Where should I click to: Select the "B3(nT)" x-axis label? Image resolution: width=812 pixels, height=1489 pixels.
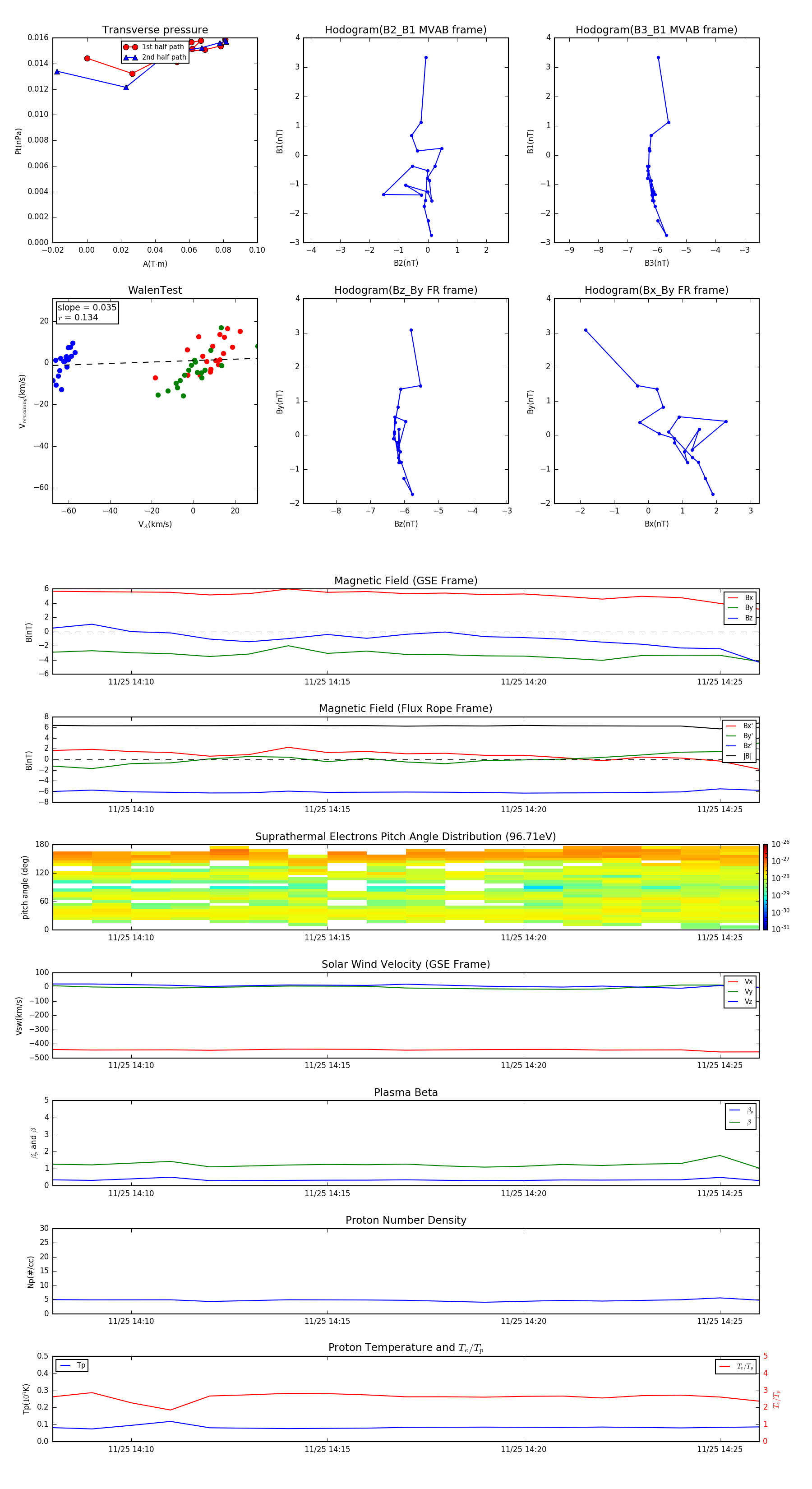pos(656,263)
